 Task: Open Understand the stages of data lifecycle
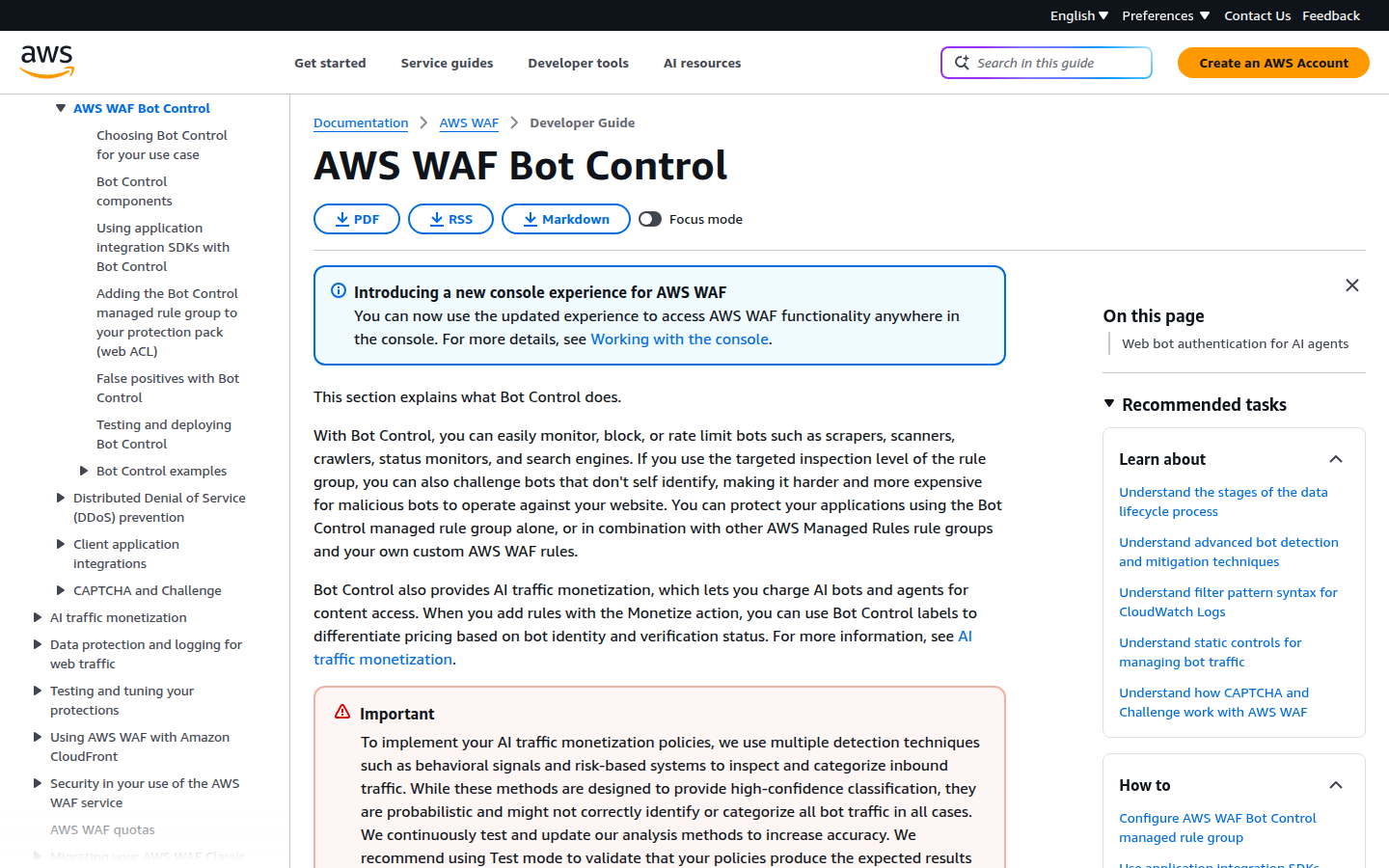(1223, 502)
